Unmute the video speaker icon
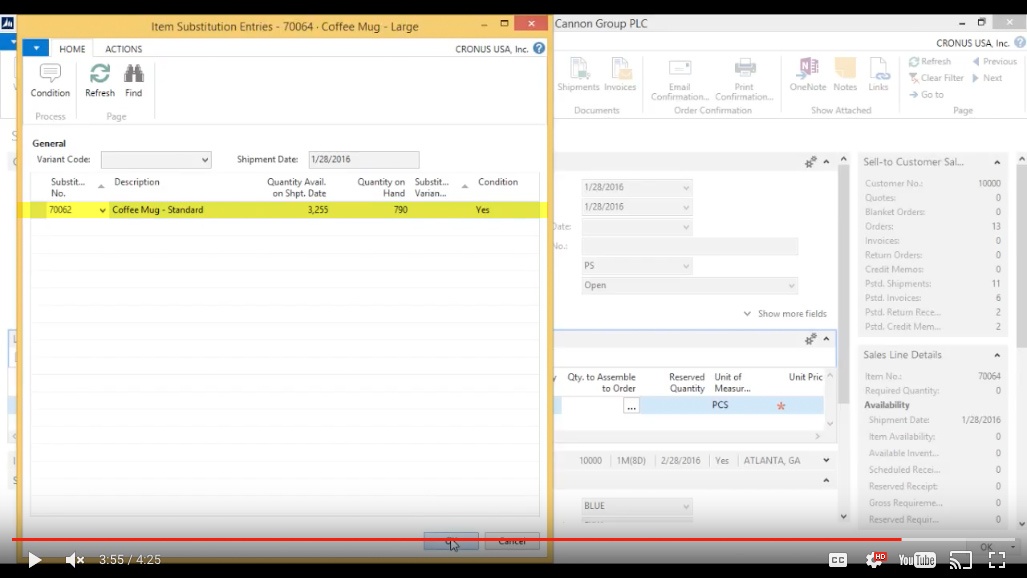The width and height of the screenshot is (1027, 578). 75,560
